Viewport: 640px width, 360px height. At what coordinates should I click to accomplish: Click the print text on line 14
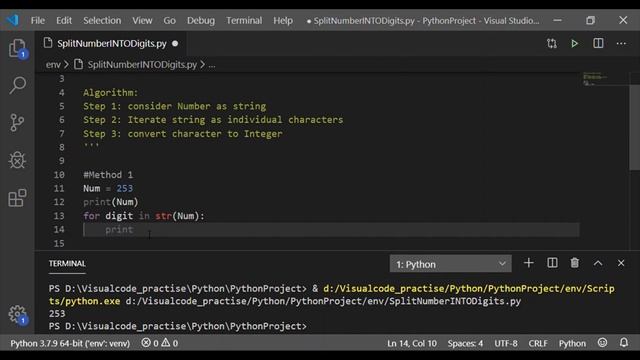coord(119,229)
